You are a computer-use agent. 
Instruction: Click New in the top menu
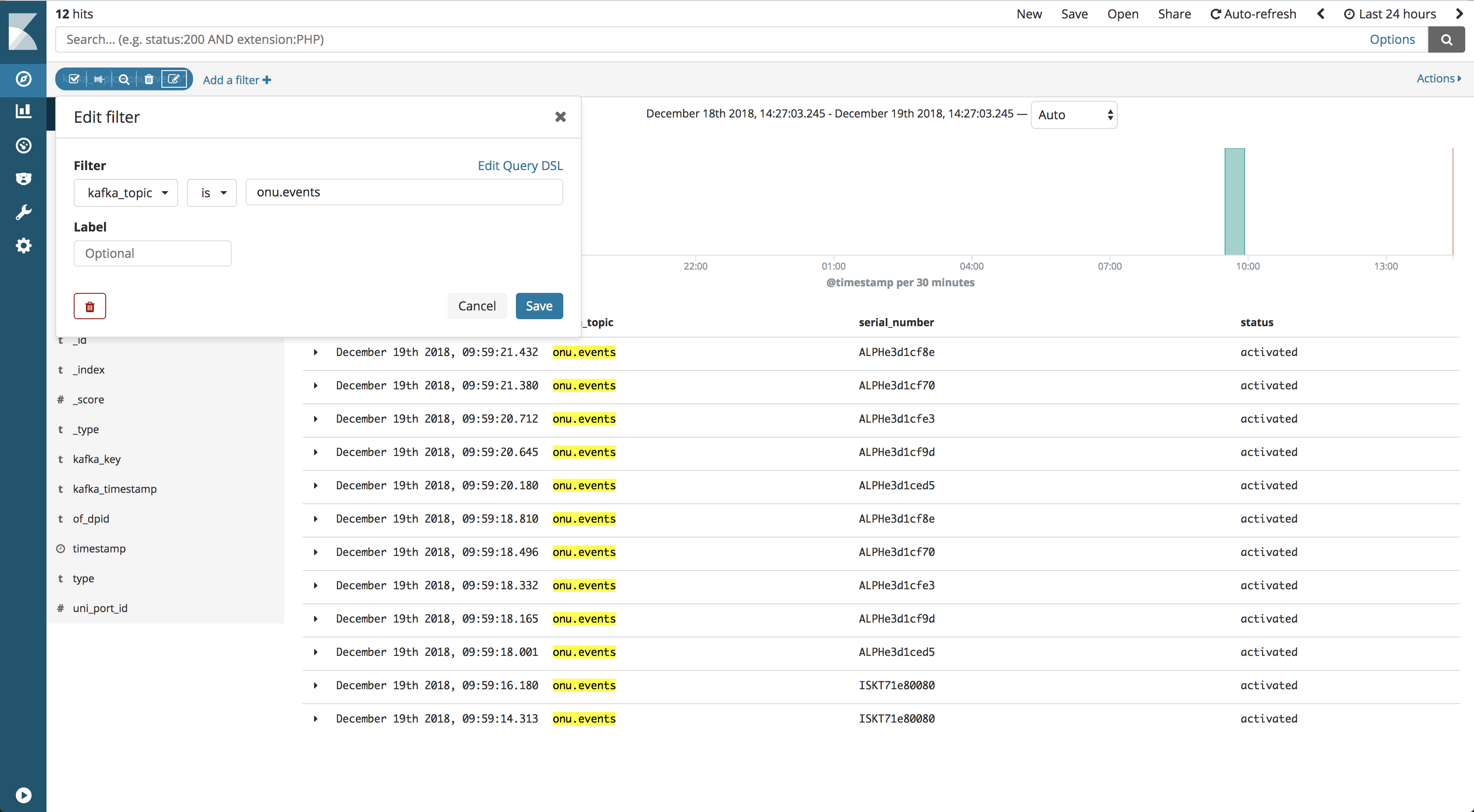pos(1029,14)
